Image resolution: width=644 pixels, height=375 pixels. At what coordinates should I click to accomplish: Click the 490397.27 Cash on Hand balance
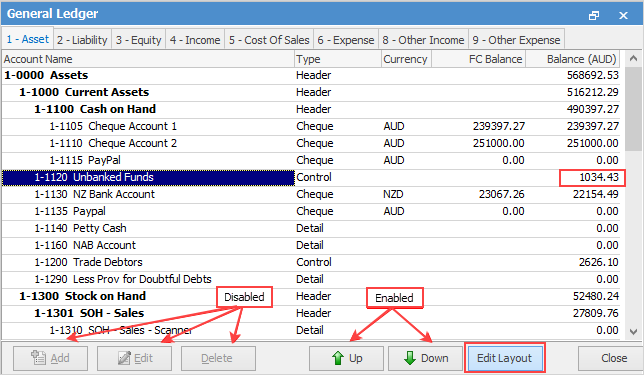[593, 109]
